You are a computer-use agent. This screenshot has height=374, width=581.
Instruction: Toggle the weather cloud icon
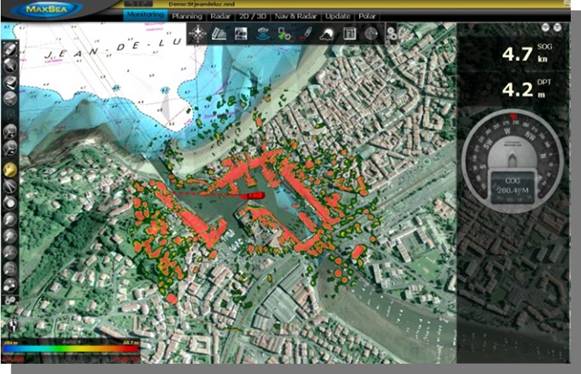pos(327,34)
